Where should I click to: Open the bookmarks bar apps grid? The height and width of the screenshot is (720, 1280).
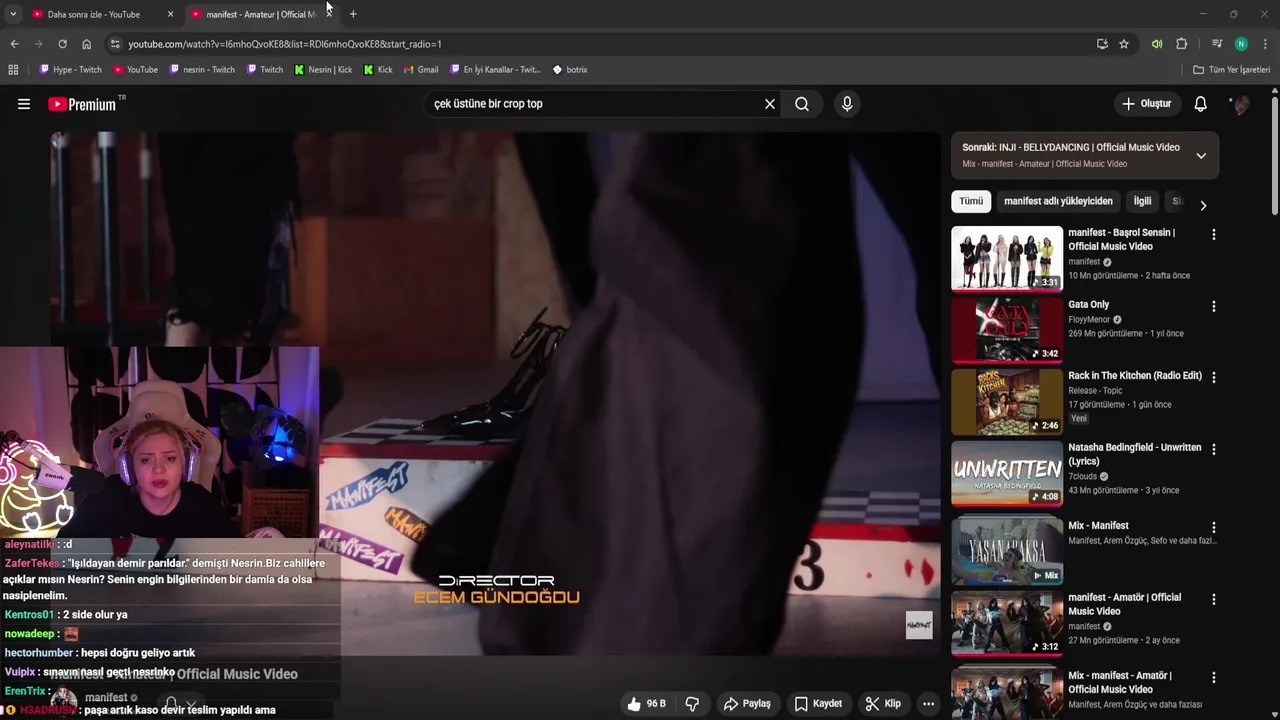click(13, 70)
